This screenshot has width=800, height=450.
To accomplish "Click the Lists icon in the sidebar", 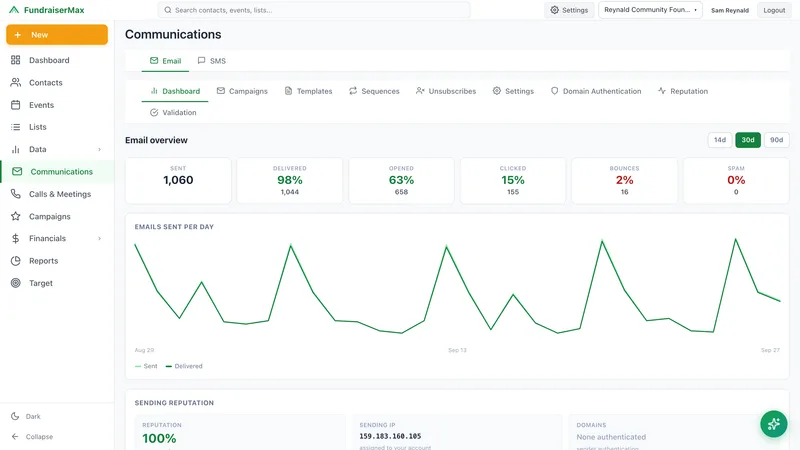I will pyautogui.click(x=16, y=127).
